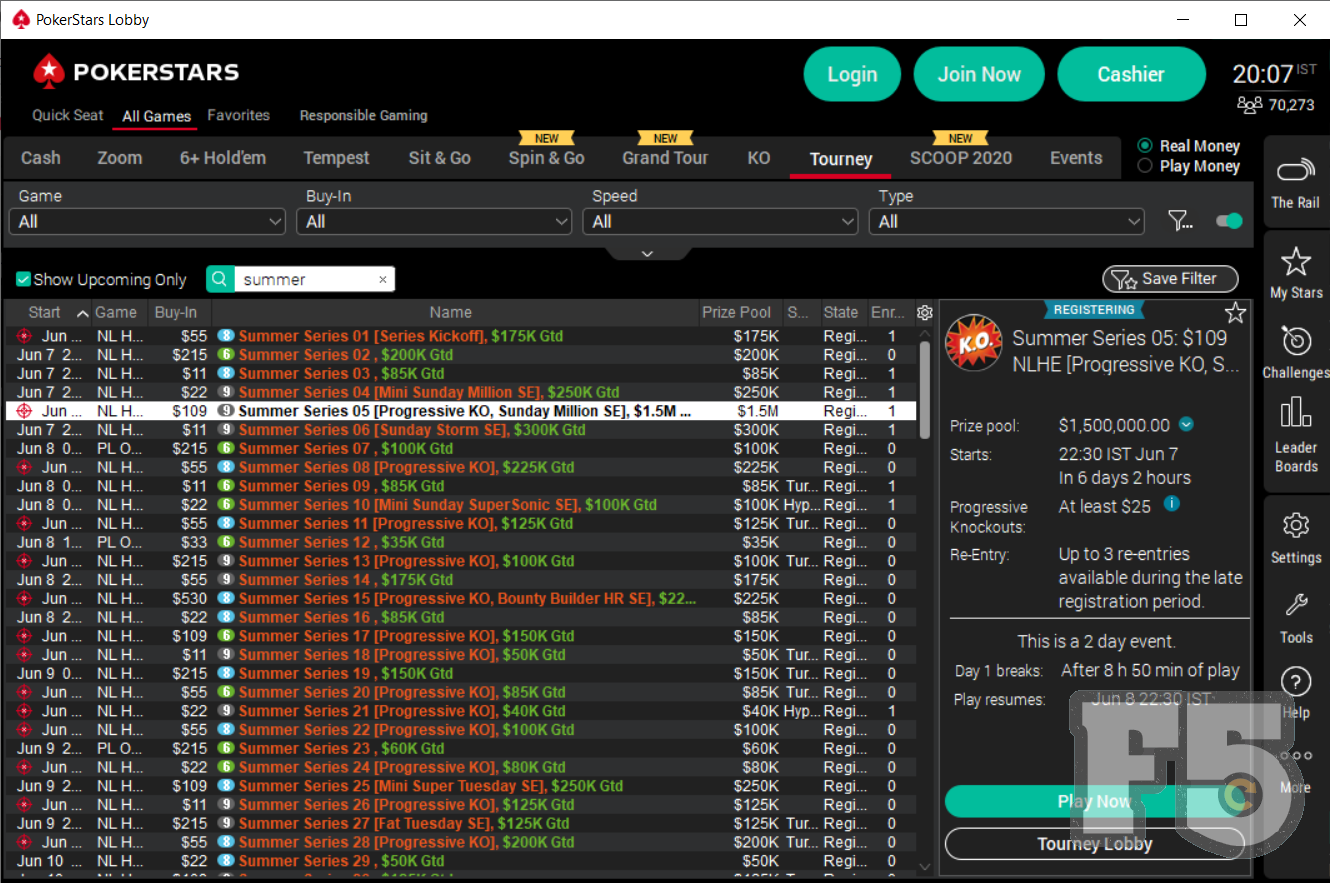Click Progressive Knockouts info icon
Screen dimensions: 1330x883
1172,504
